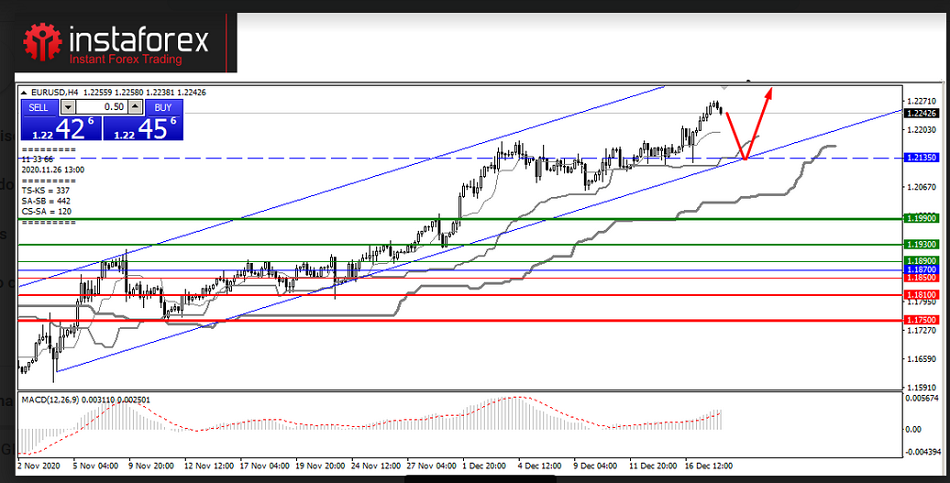Click the 0.50 trade volume field

(101, 107)
